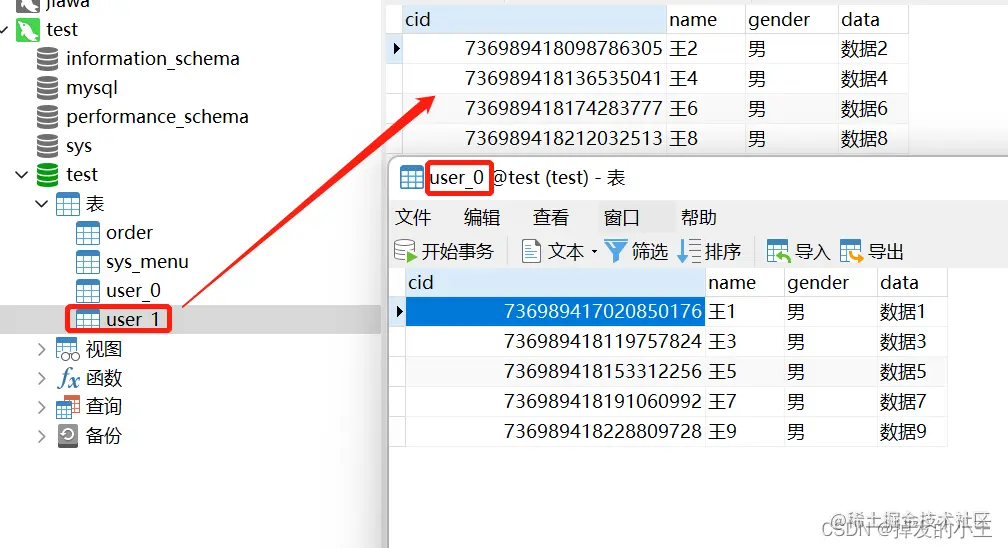Click the green test database icon
The height and width of the screenshot is (548, 1008).
pyautogui.click(x=48, y=174)
